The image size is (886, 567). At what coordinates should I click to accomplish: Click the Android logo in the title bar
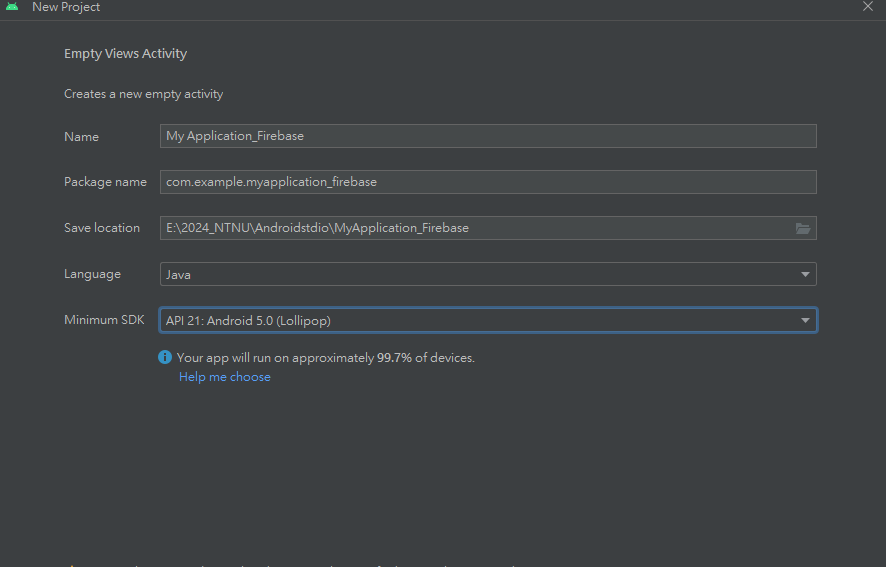coord(12,7)
